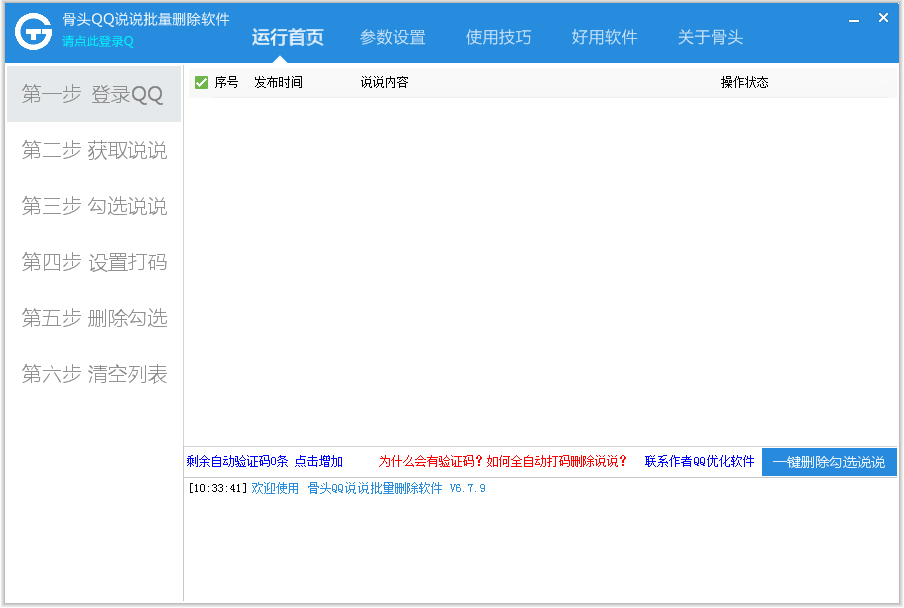Switch to 运行首页 tab

point(287,37)
